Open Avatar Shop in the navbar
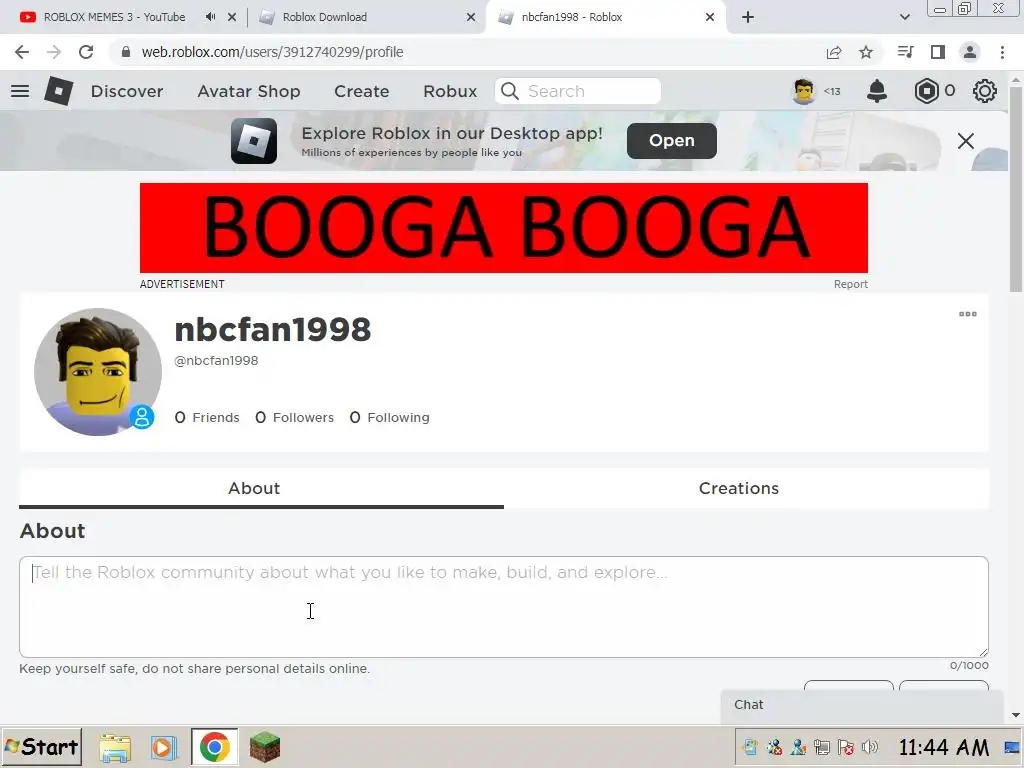 pyautogui.click(x=249, y=91)
